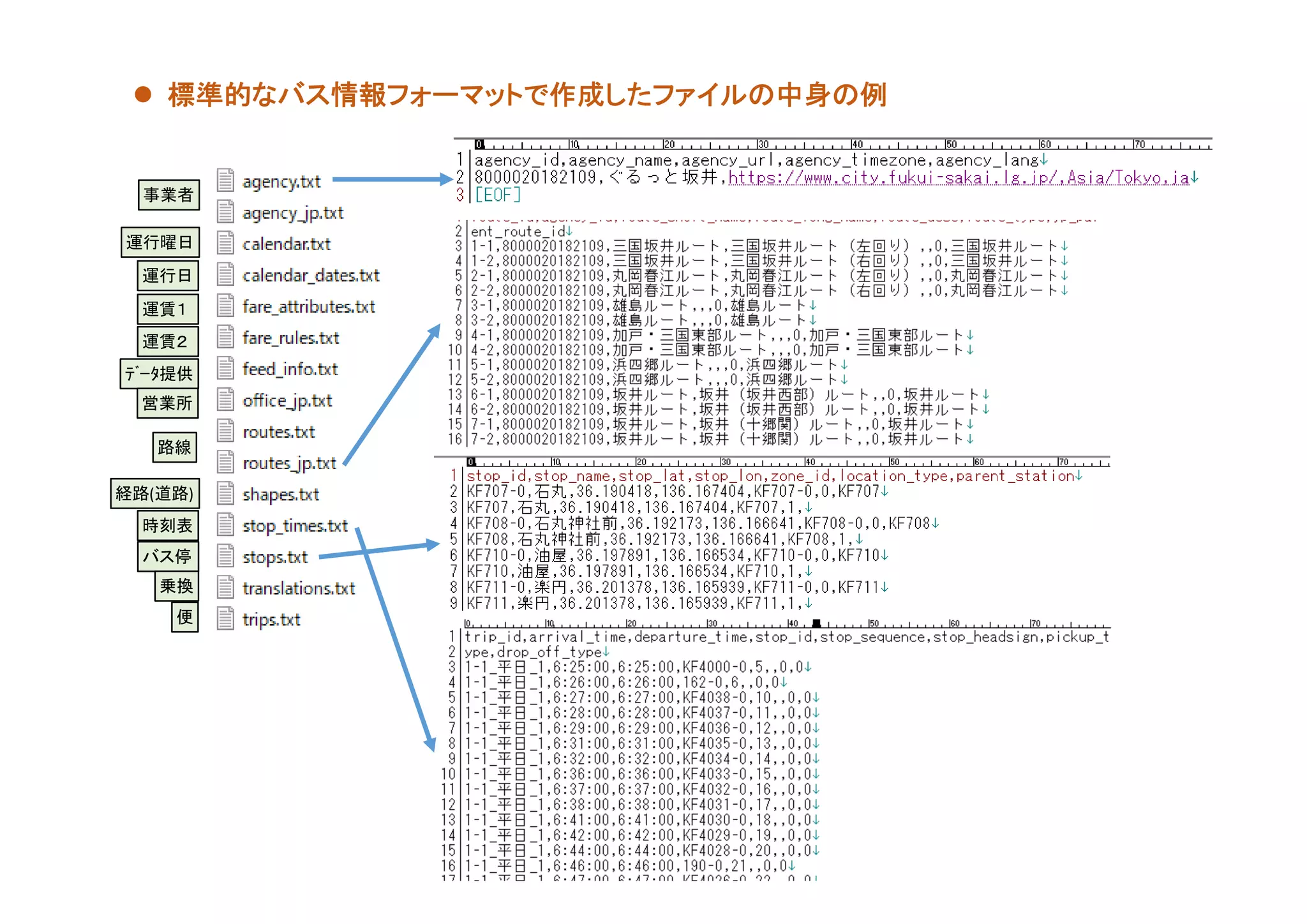Image resolution: width=1307 pixels, height=924 pixels.
Task: Click the calendar_dates.txt file name
Action: pyautogui.click(x=311, y=275)
